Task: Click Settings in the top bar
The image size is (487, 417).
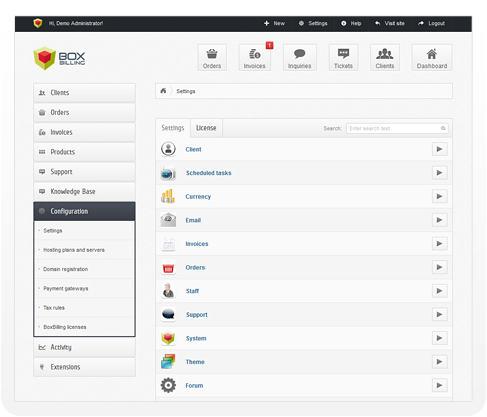Action: coord(313,23)
